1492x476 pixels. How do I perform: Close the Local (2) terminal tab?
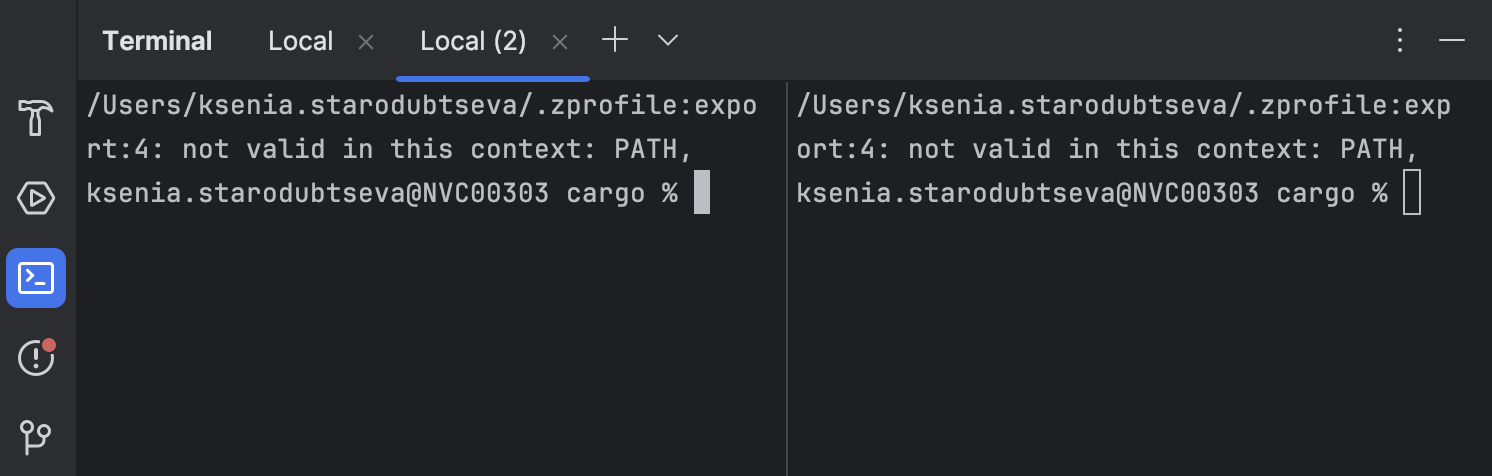(560, 42)
